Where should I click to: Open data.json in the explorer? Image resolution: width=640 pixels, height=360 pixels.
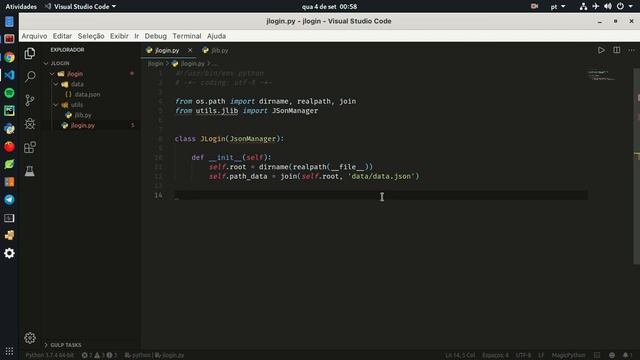pyautogui.click(x=87, y=94)
